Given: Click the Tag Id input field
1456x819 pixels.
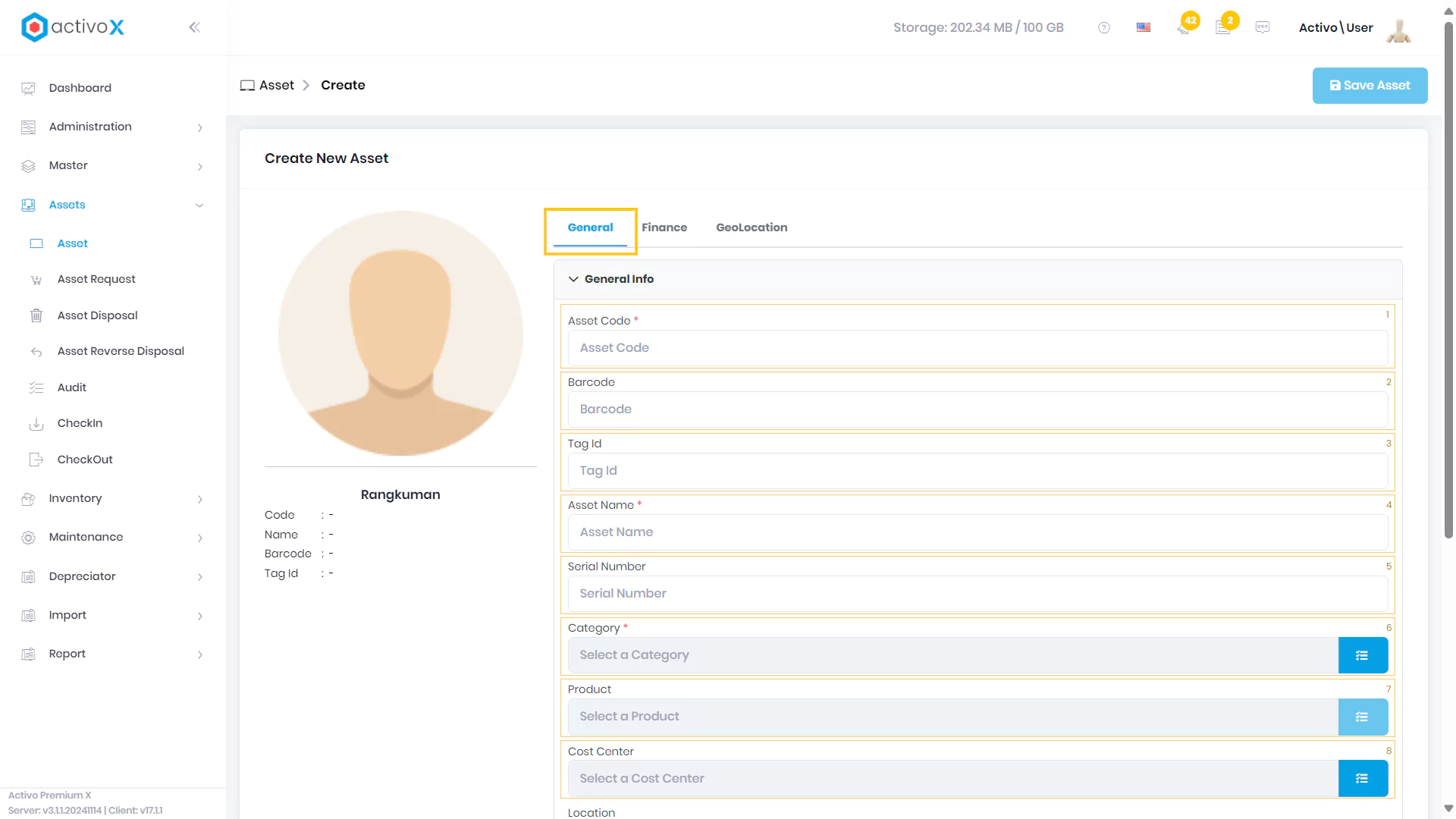Looking at the screenshot, I should 977,471.
